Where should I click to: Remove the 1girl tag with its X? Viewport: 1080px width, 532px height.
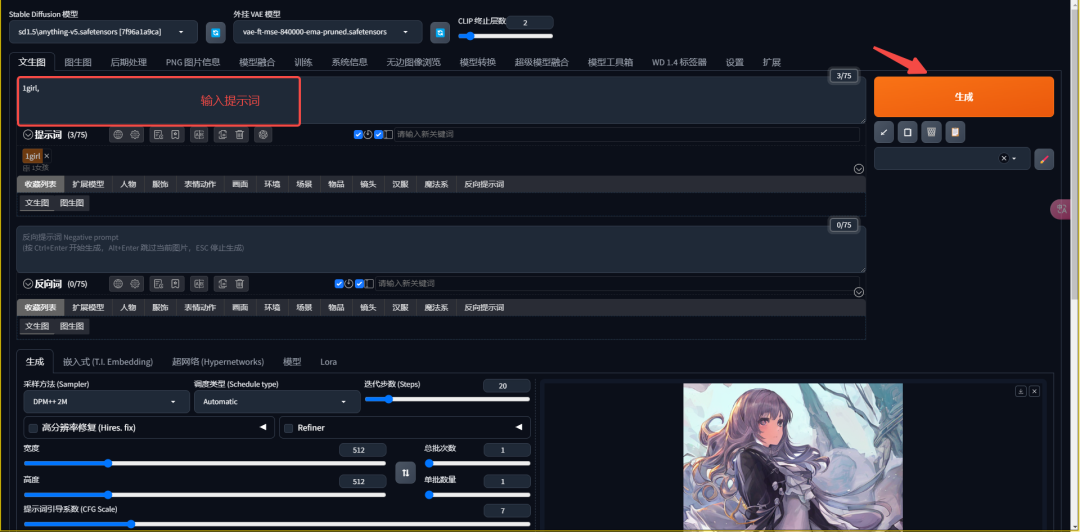click(47, 156)
